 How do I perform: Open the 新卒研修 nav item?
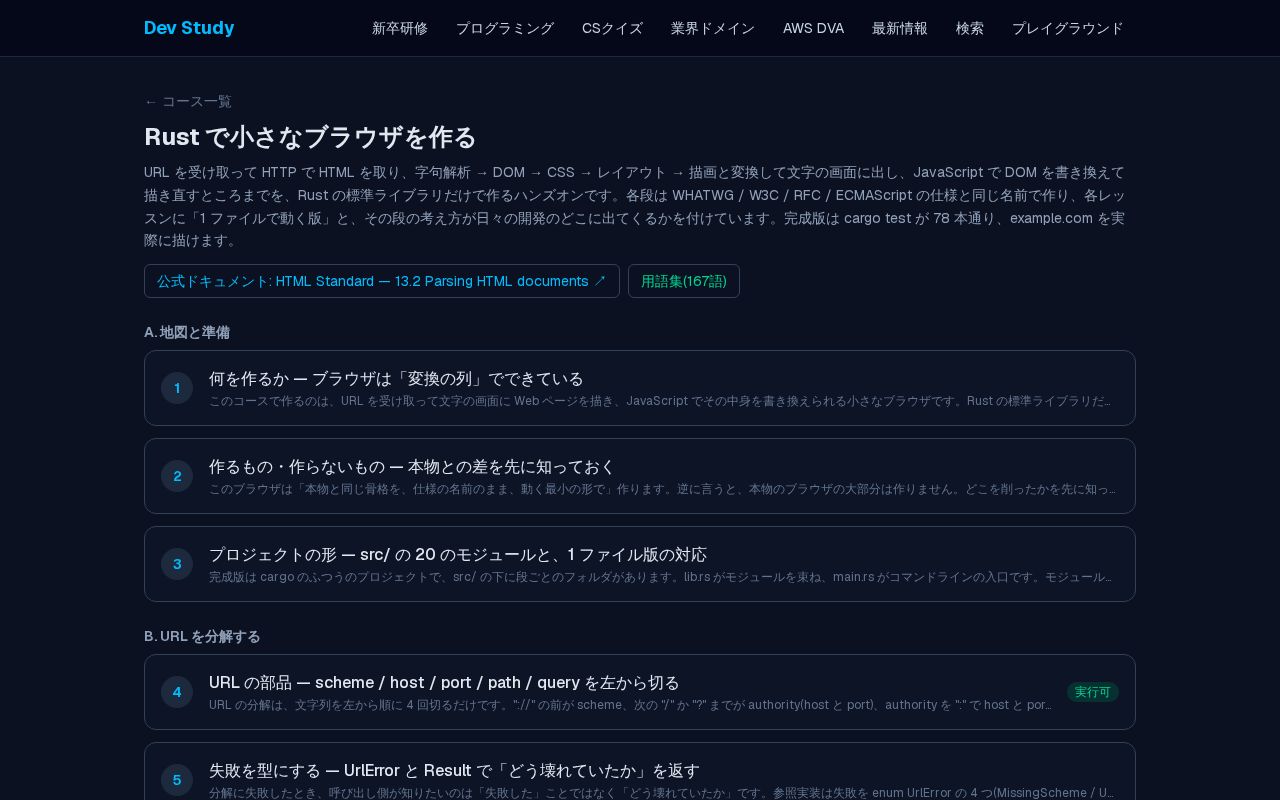pos(400,28)
